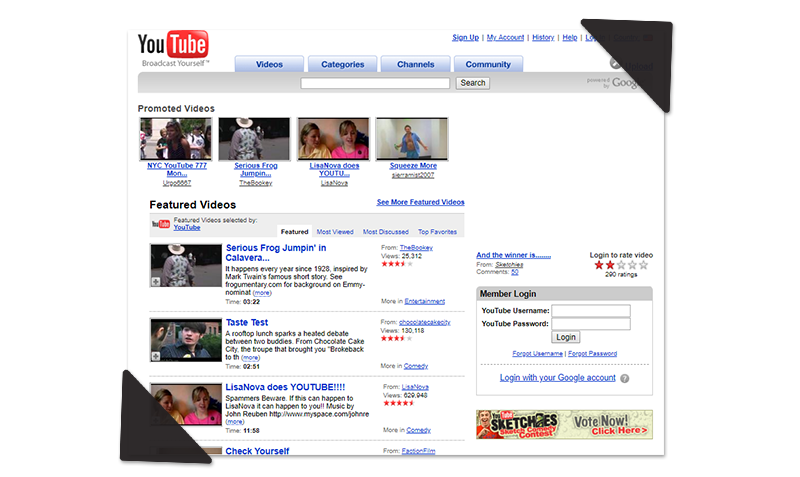Open TheBookey uploader under promoted video
Viewport: 800px width, 477px height.
click(x=256, y=183)
